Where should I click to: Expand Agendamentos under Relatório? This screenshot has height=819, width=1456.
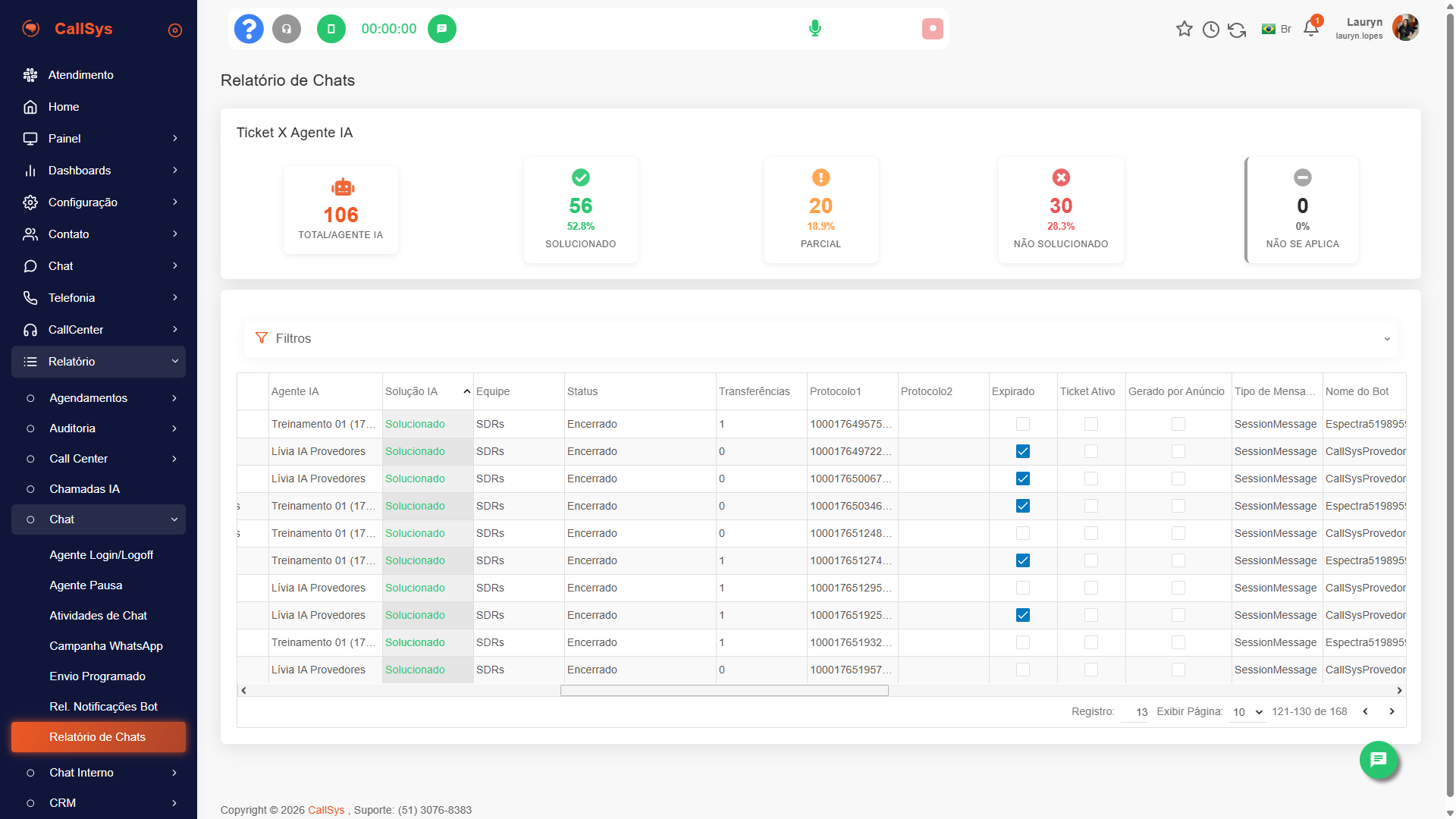point(99,398)
